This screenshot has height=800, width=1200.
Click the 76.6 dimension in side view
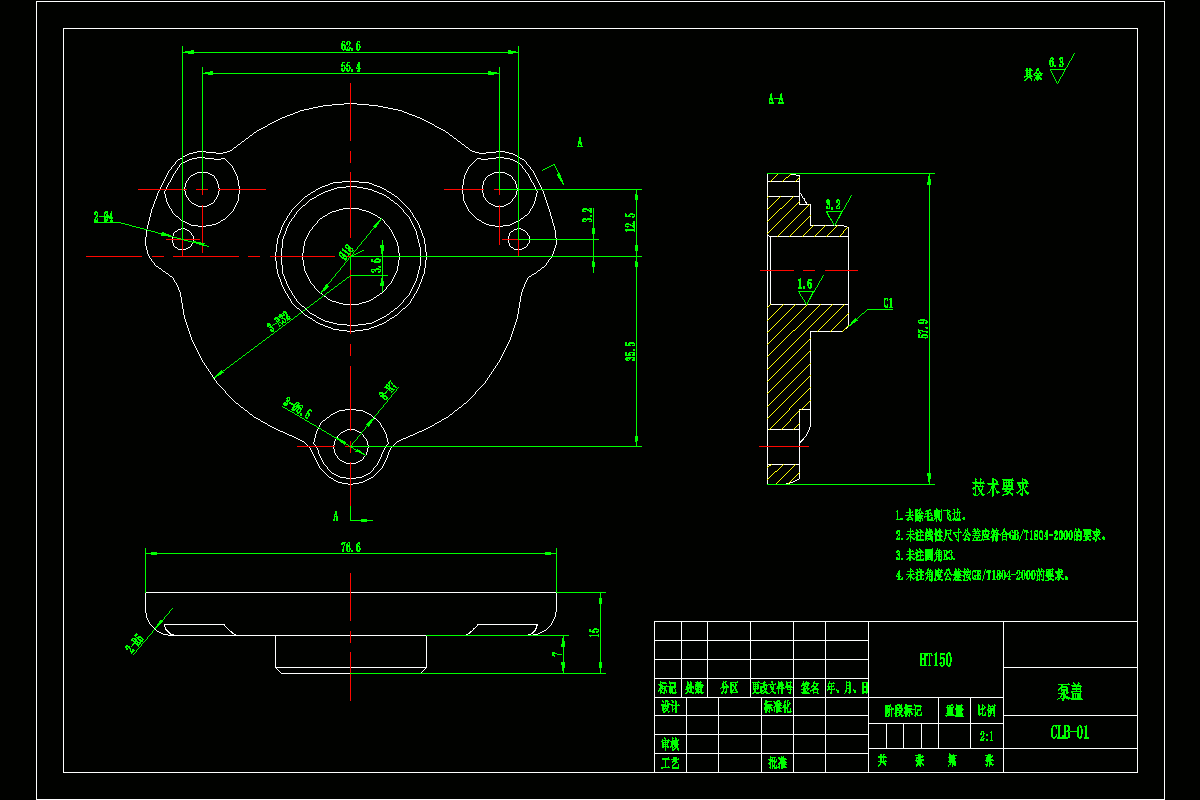(351, 547)
